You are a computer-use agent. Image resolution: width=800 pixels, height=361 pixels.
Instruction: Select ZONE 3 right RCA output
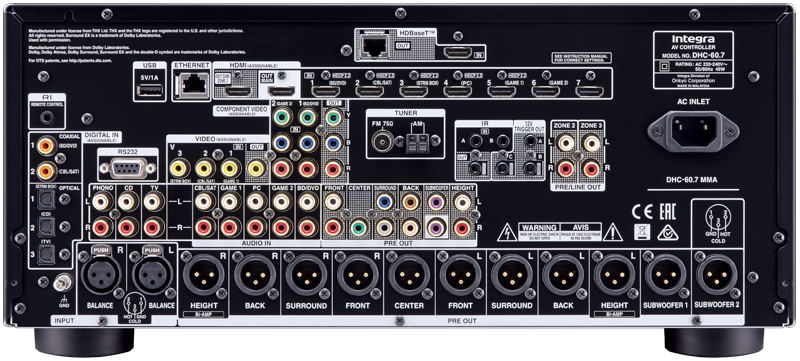[x=591, y=168]
